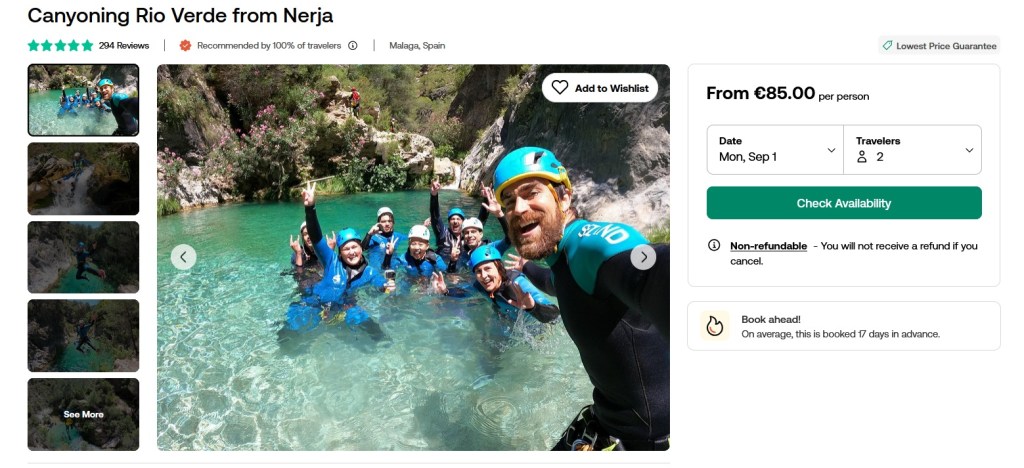Viewport: 1024px width, 468px height.
Task: Show the previous photo with left arrow
Action: [183, 257]
